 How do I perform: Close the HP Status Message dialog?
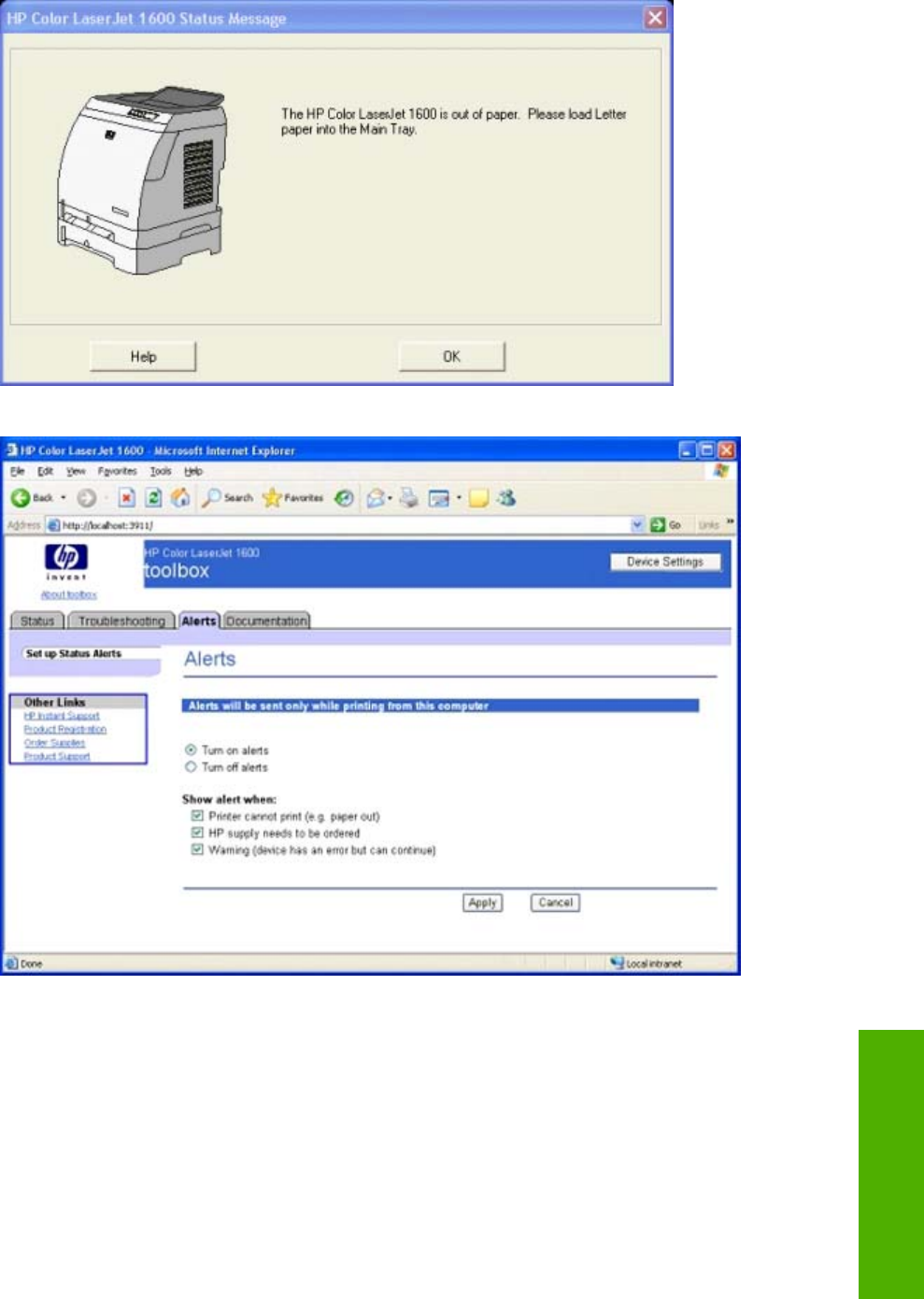coord(656,18)
